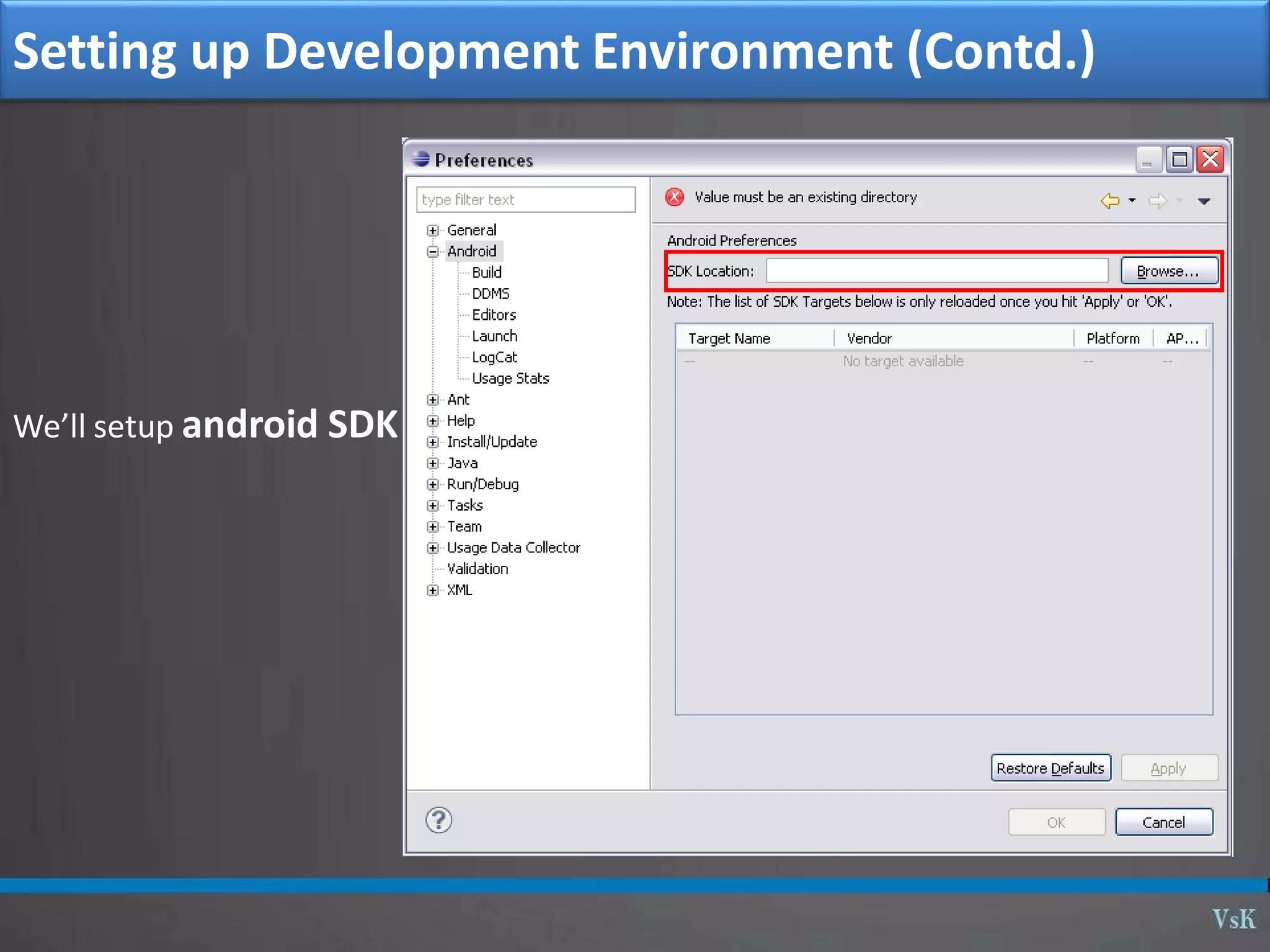The height and width of the screenshot is (952, 1270).
Task: Minimize the Preferences window
Action: (x=1148, y=160)
